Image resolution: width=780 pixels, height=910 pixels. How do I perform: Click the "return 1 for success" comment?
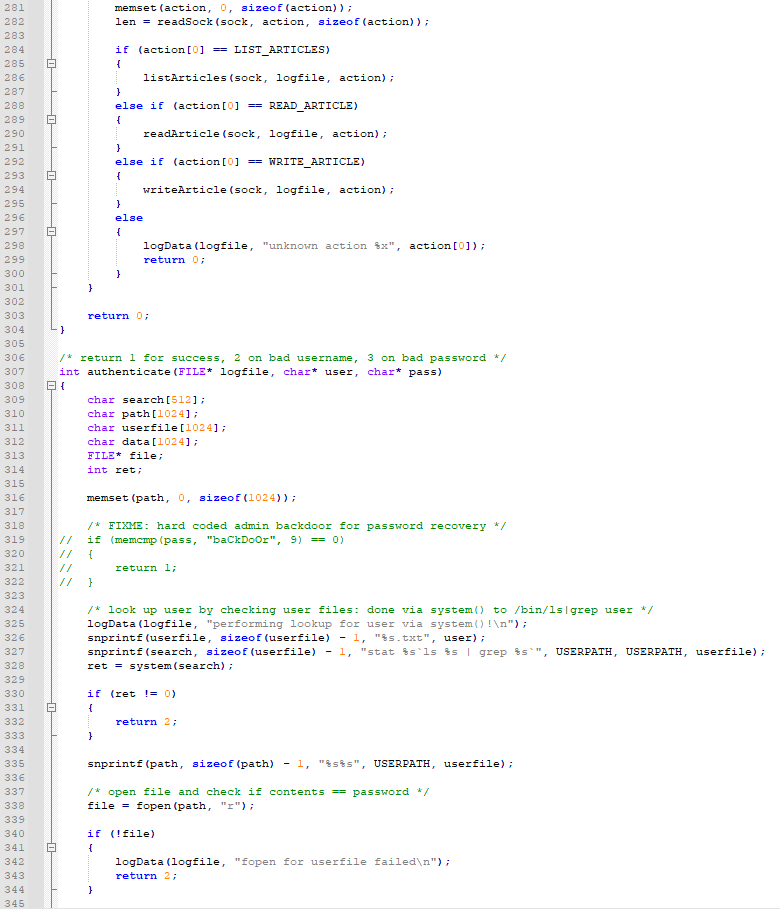point(283,358)
